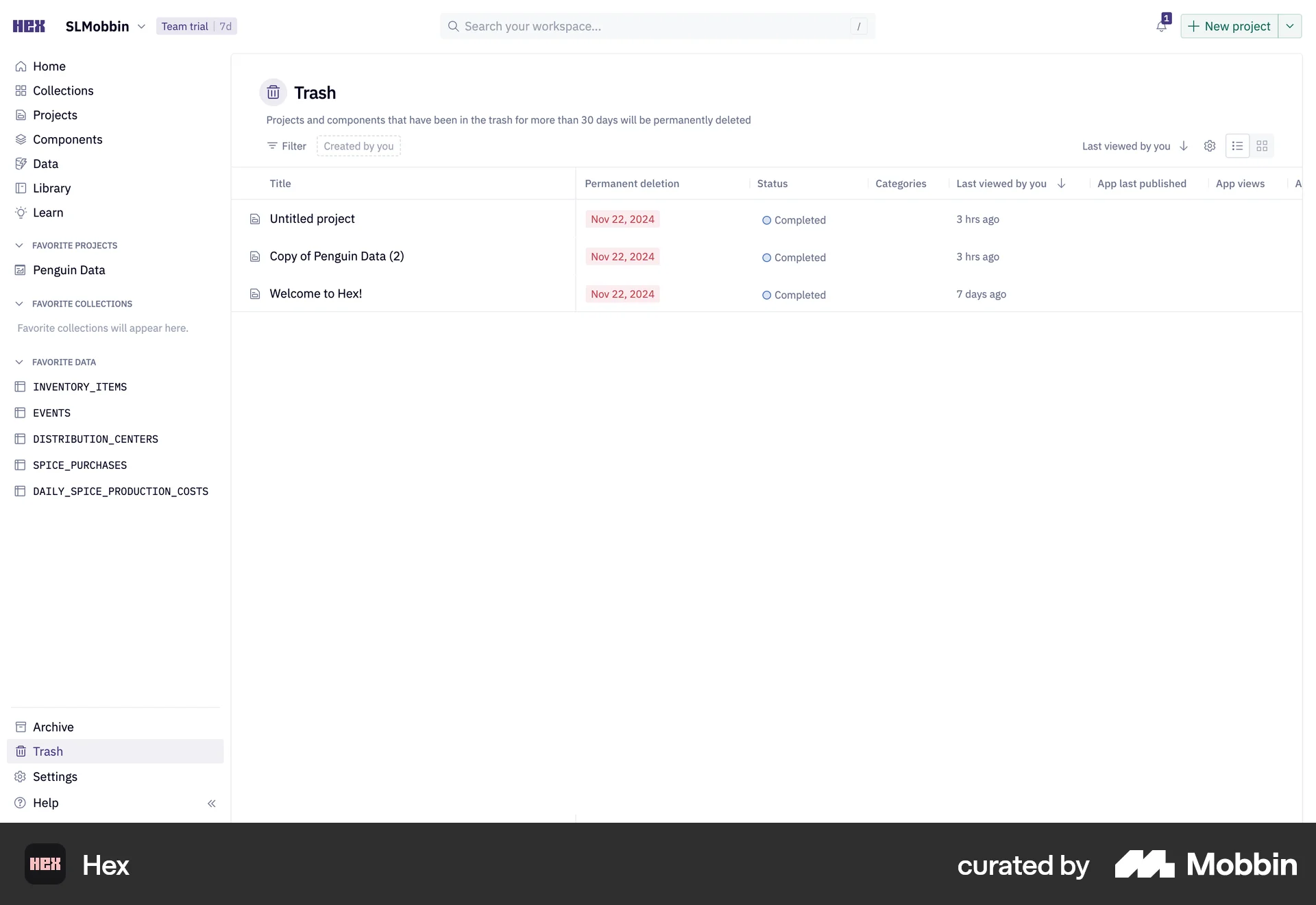The height and width of the screenshot is (905, 1316).
Task: Switch to list view layout
Action: pos(1237,146)
